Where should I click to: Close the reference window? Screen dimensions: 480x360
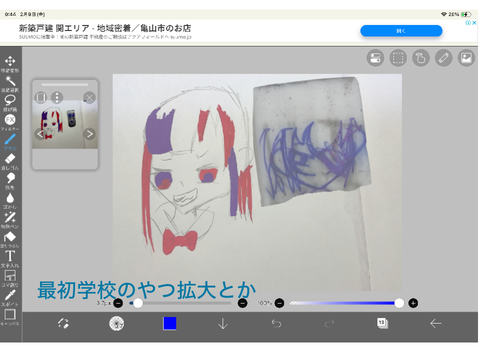tap(89, 98)
